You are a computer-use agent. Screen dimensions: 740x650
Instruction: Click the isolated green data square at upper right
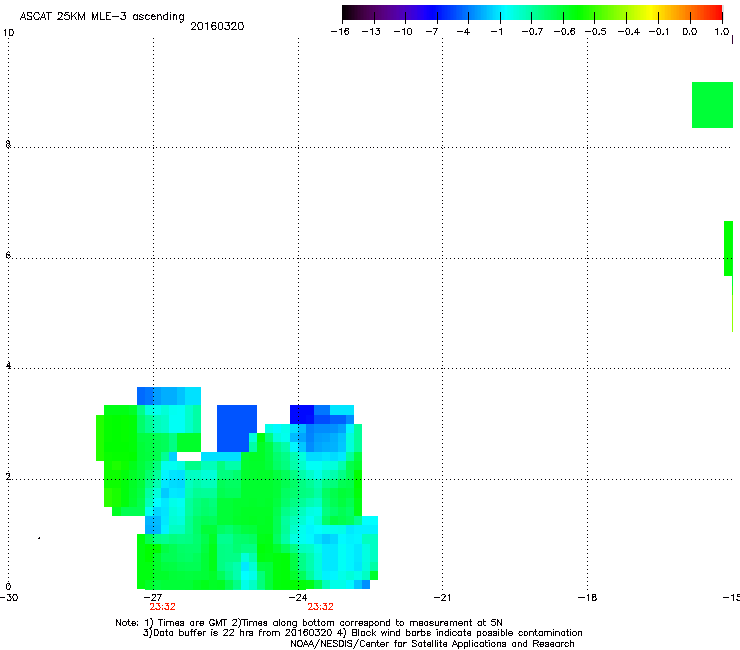click(712, 105)
